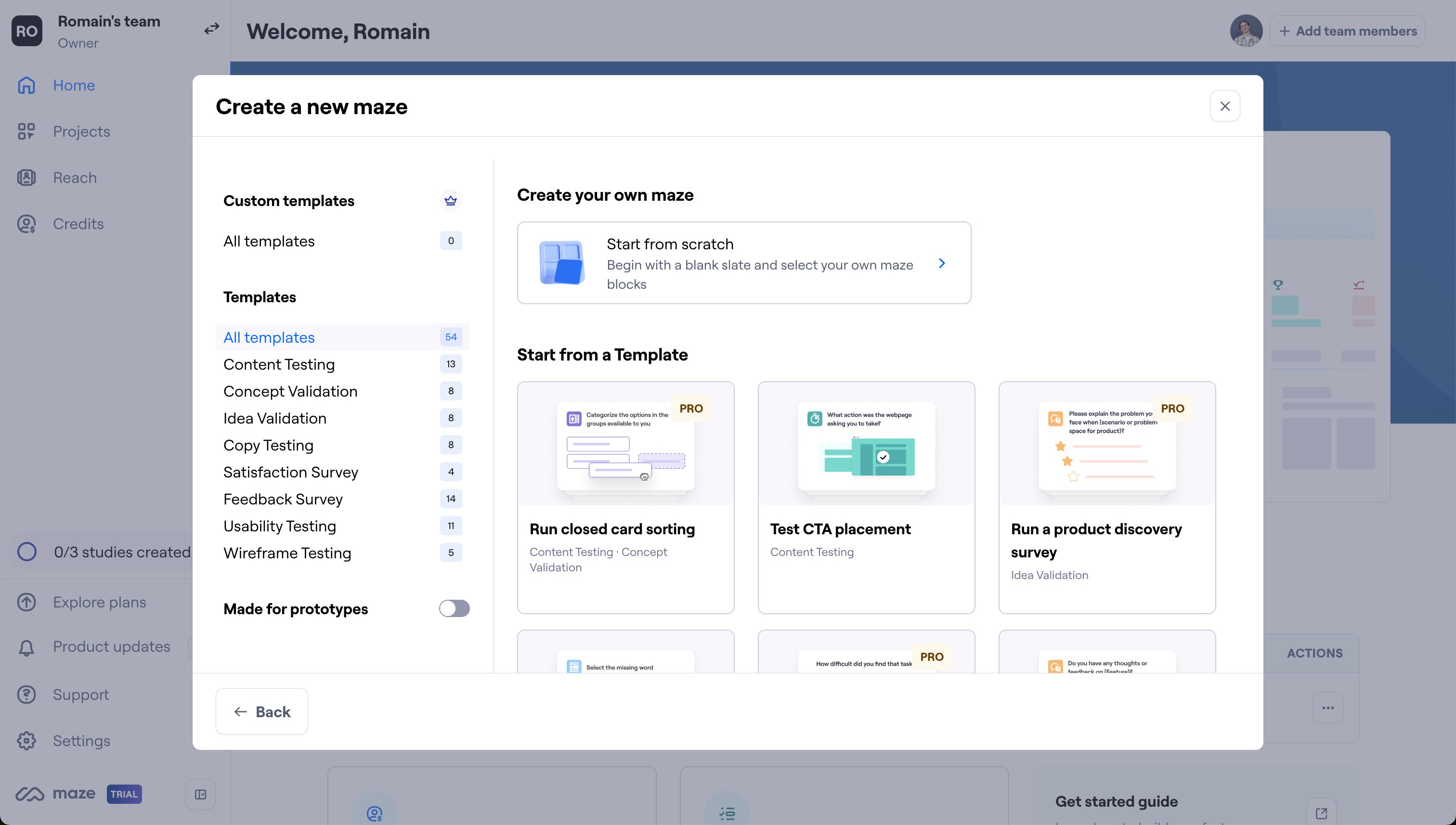This screenshot has width=1456, height=825.
Task: Filter by Copy Testing templates
Action: [x=342, y=445]
